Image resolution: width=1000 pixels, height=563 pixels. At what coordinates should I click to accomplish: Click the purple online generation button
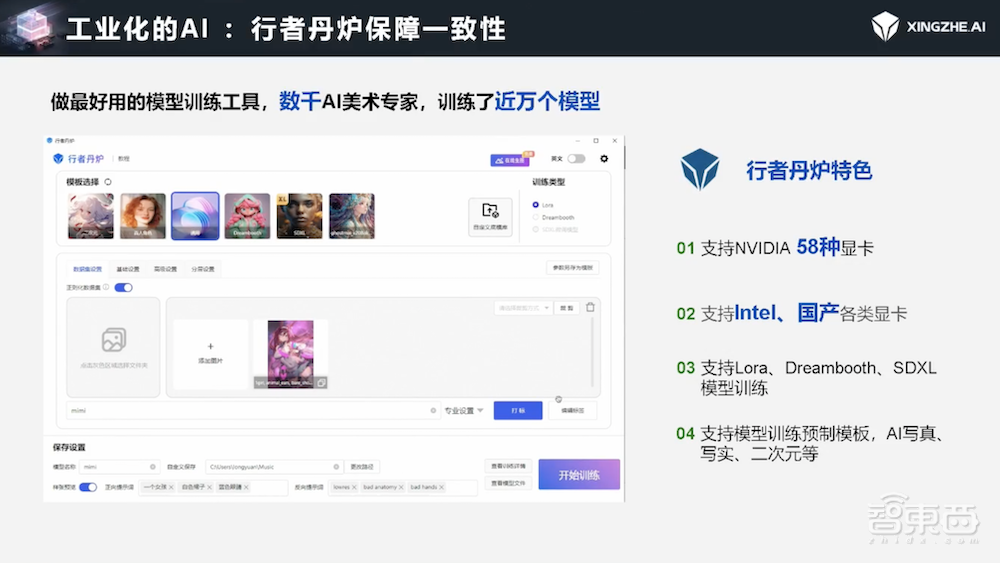click(510, 160)
